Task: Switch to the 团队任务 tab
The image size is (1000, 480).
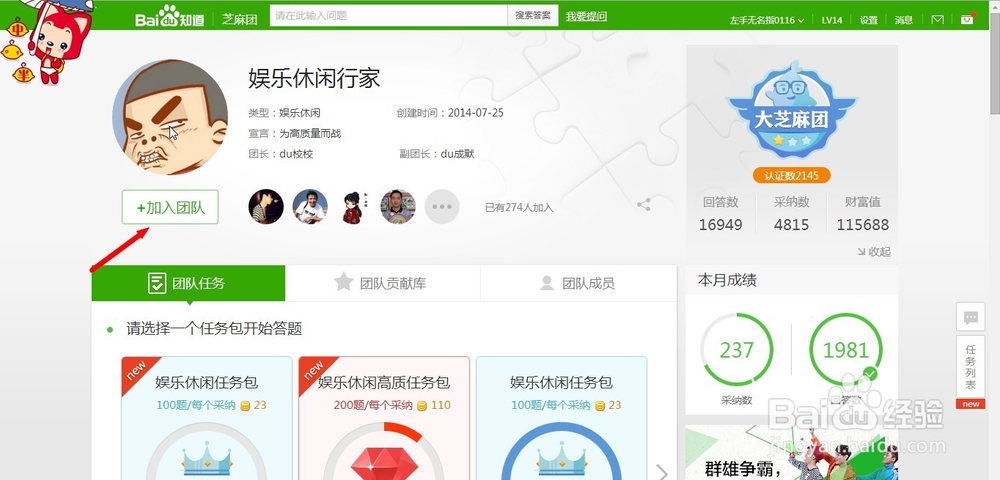Action: [188, 283]
